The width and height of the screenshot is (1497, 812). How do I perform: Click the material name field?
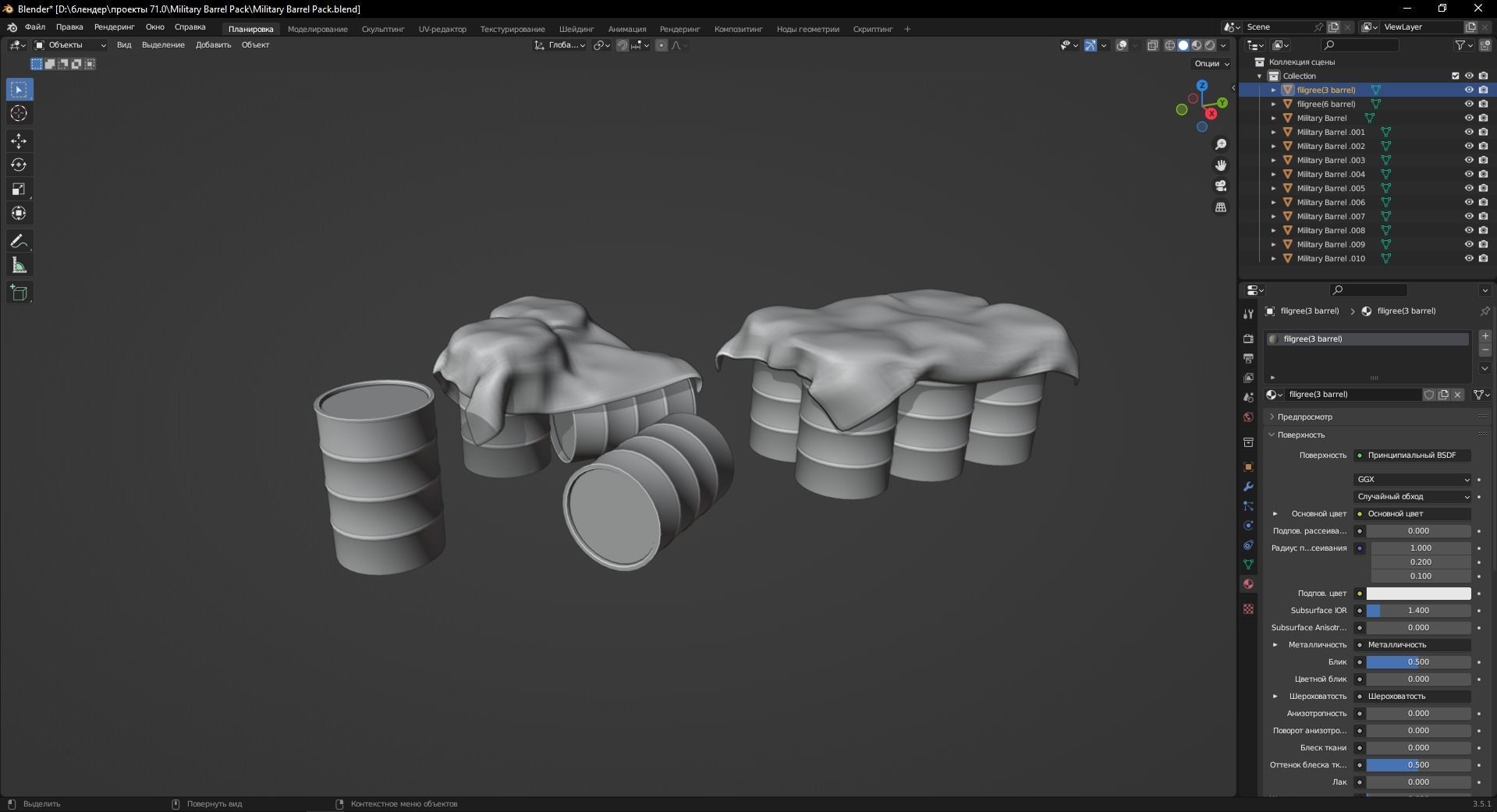pyautogui.click(x=1352, y=395)
